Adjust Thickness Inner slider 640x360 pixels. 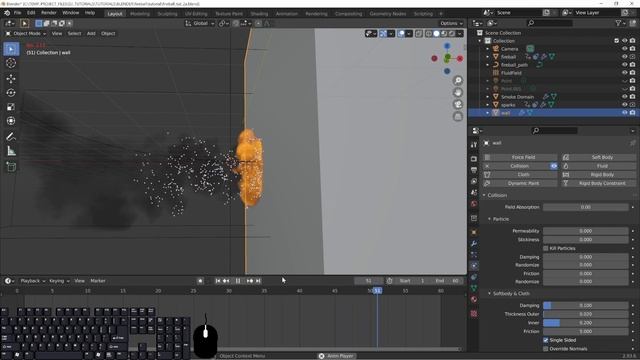click(x=586, y=323)
